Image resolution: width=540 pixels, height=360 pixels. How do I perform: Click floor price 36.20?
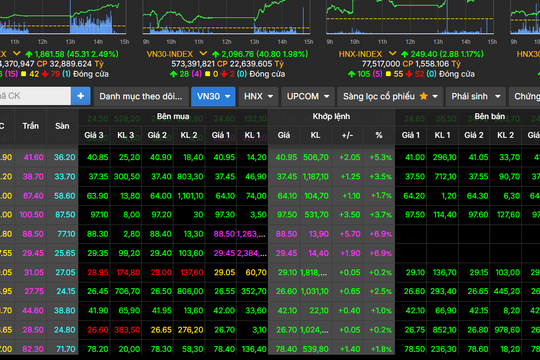64,157
